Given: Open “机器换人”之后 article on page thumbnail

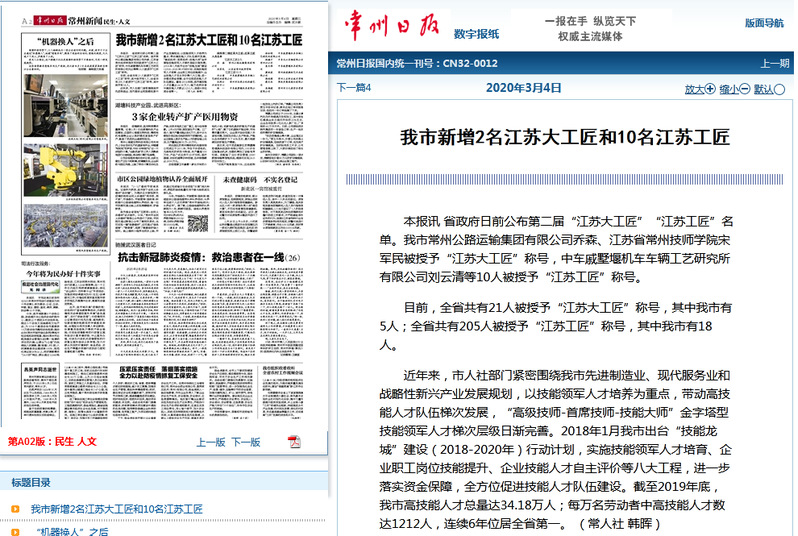Looking at the screenshot, I should click(66, 41).
